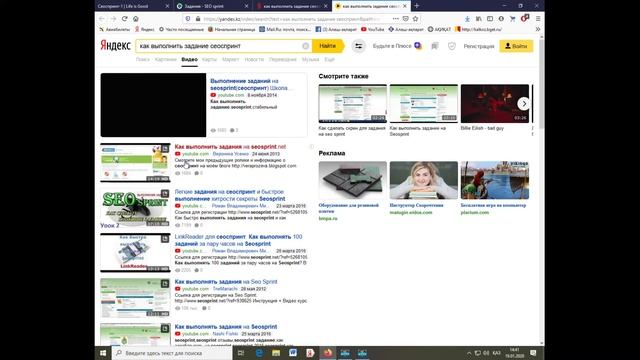
Task: Open Word from the taskbar
Action: click(293, 353)
